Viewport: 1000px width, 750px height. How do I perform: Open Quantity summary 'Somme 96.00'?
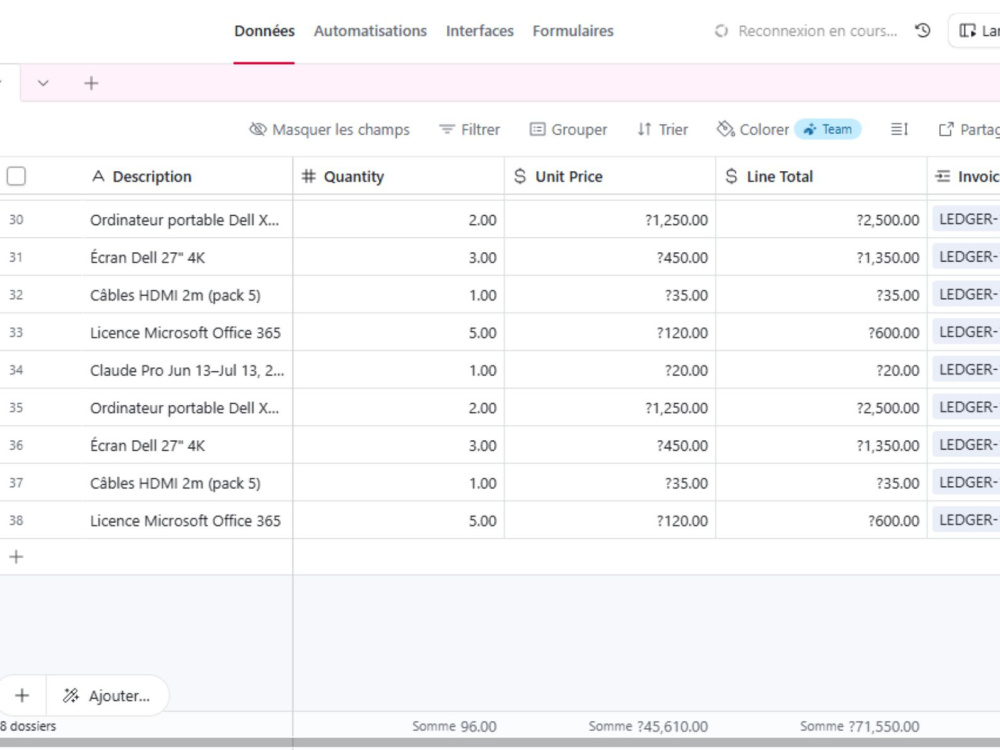[454, 726]
